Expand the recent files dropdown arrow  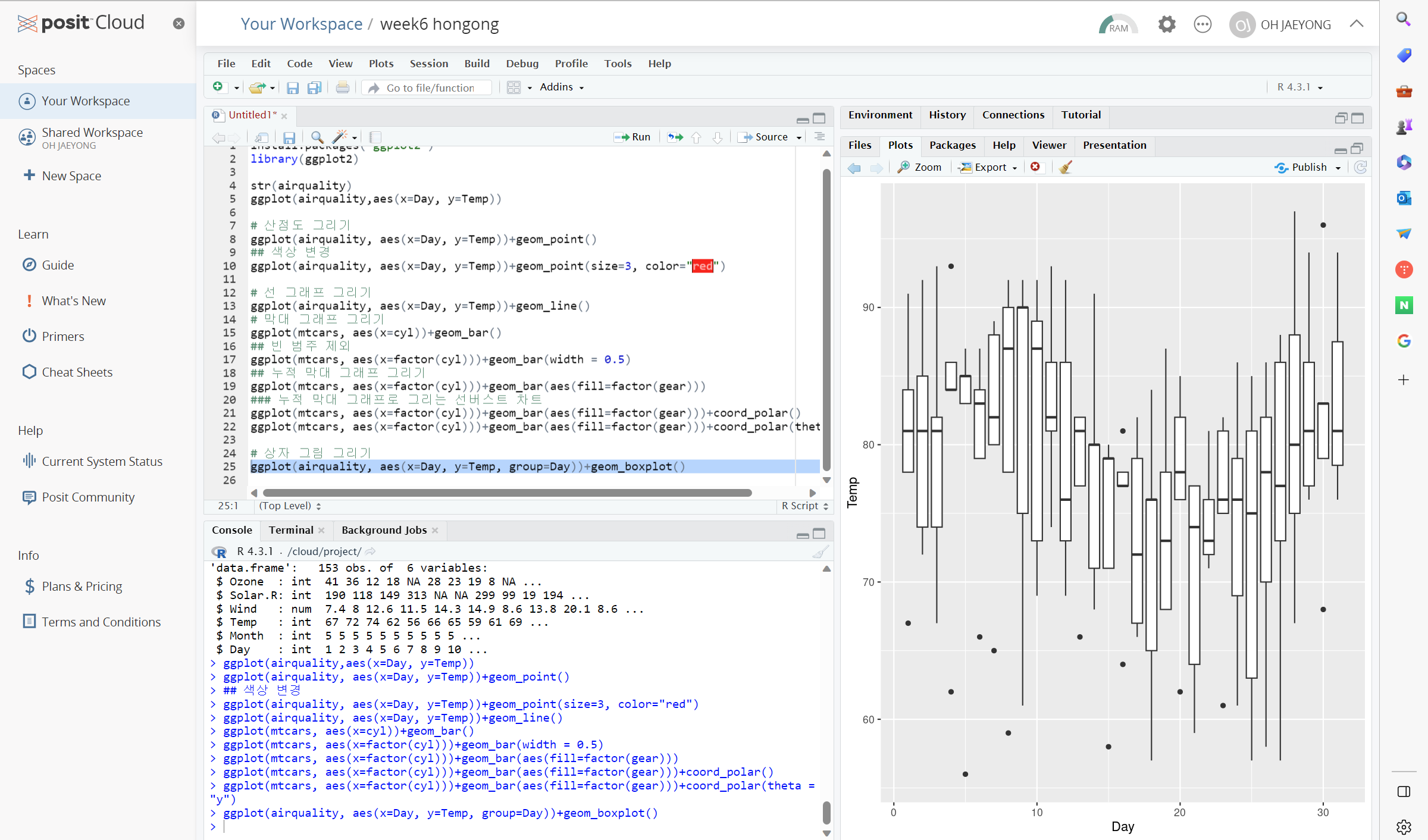tap(273, 88)
